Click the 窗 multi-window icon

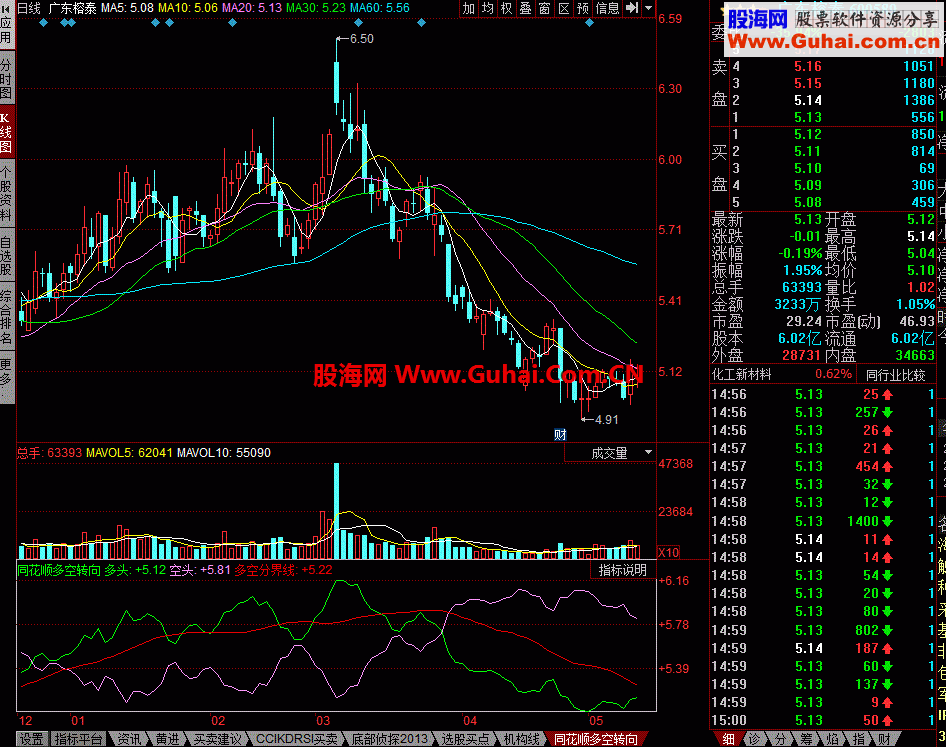(545, 8)
